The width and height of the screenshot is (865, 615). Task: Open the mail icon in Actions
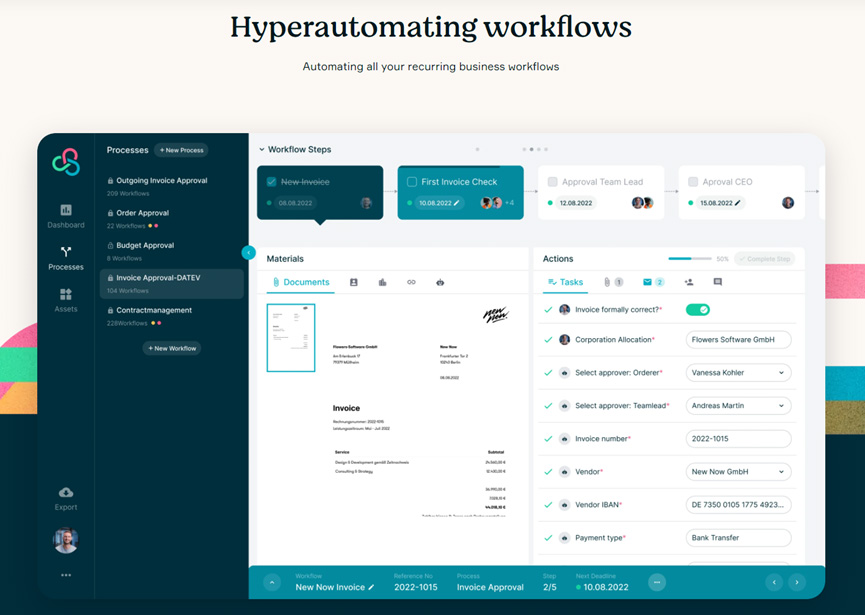click(647, 283)
